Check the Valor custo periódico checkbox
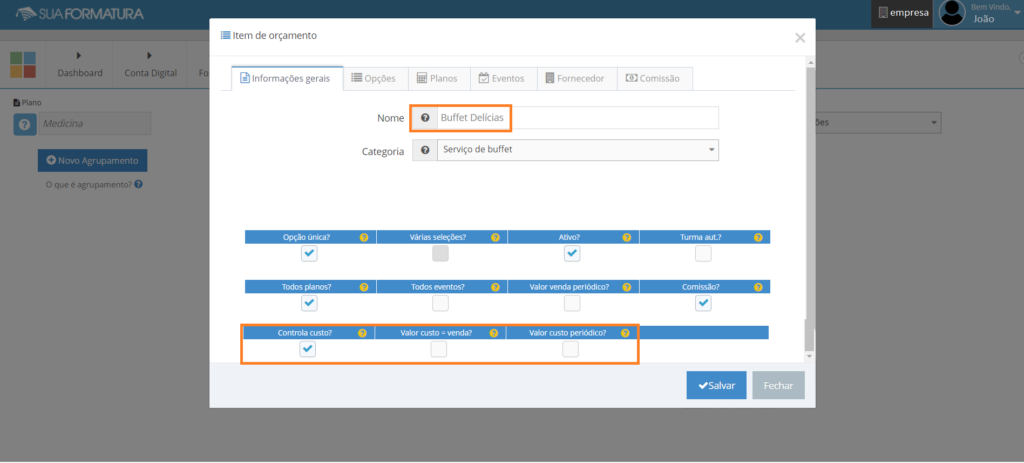This screenshot has height=463, width=1024. pos(571,349)
